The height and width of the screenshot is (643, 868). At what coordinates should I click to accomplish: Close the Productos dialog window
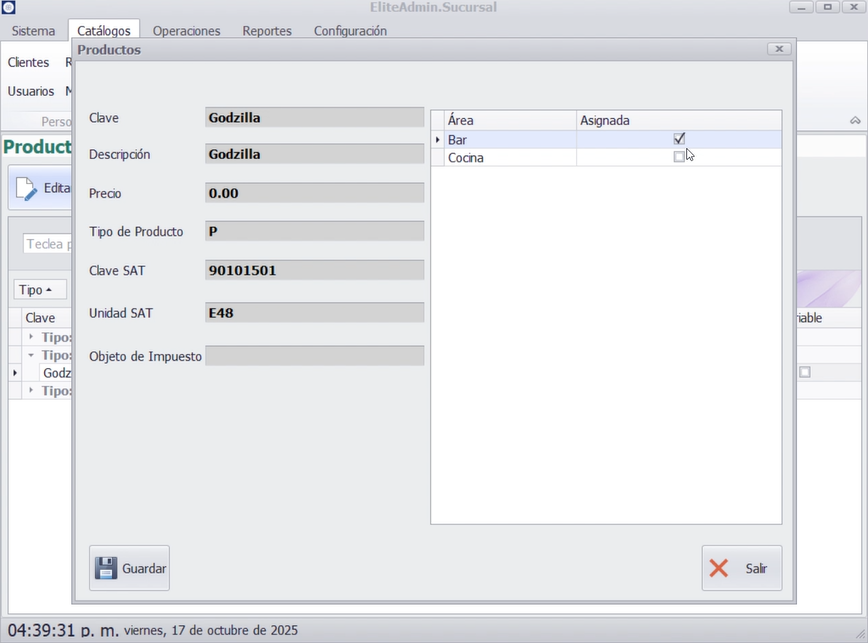(778, 49)
